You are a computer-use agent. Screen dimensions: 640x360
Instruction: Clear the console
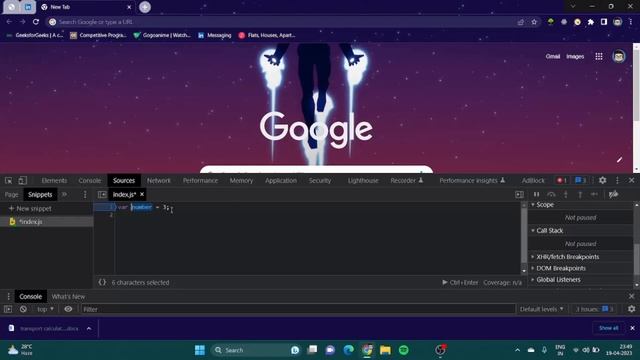pos(23,309)
